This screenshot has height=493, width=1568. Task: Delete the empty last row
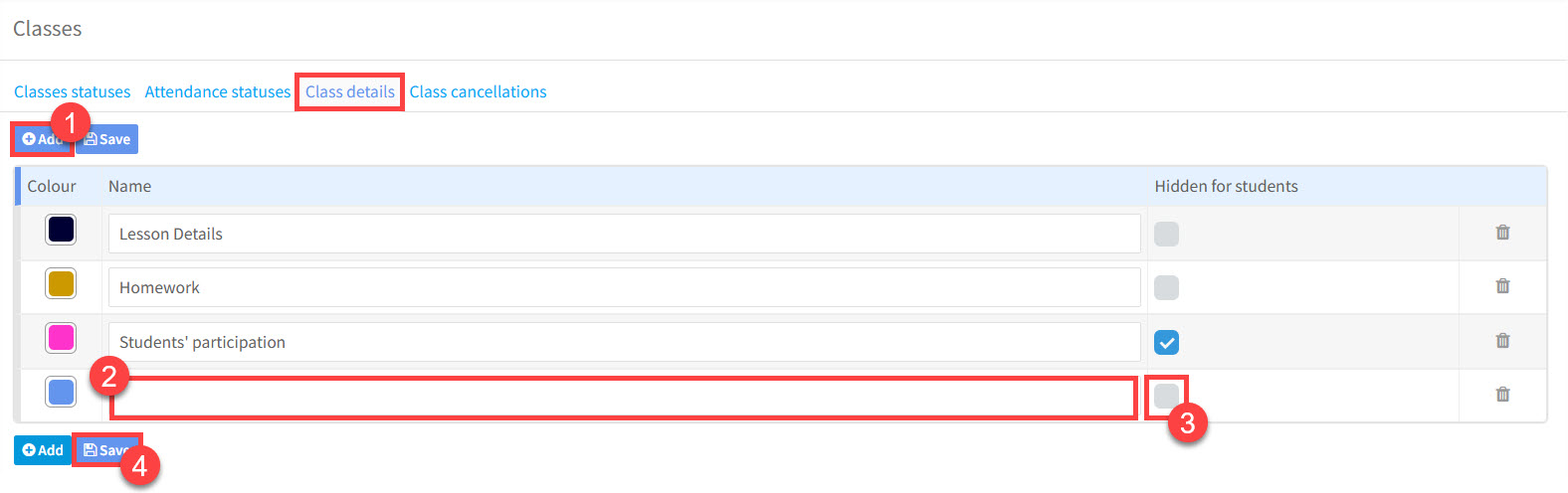click(x=1502, y=395)
